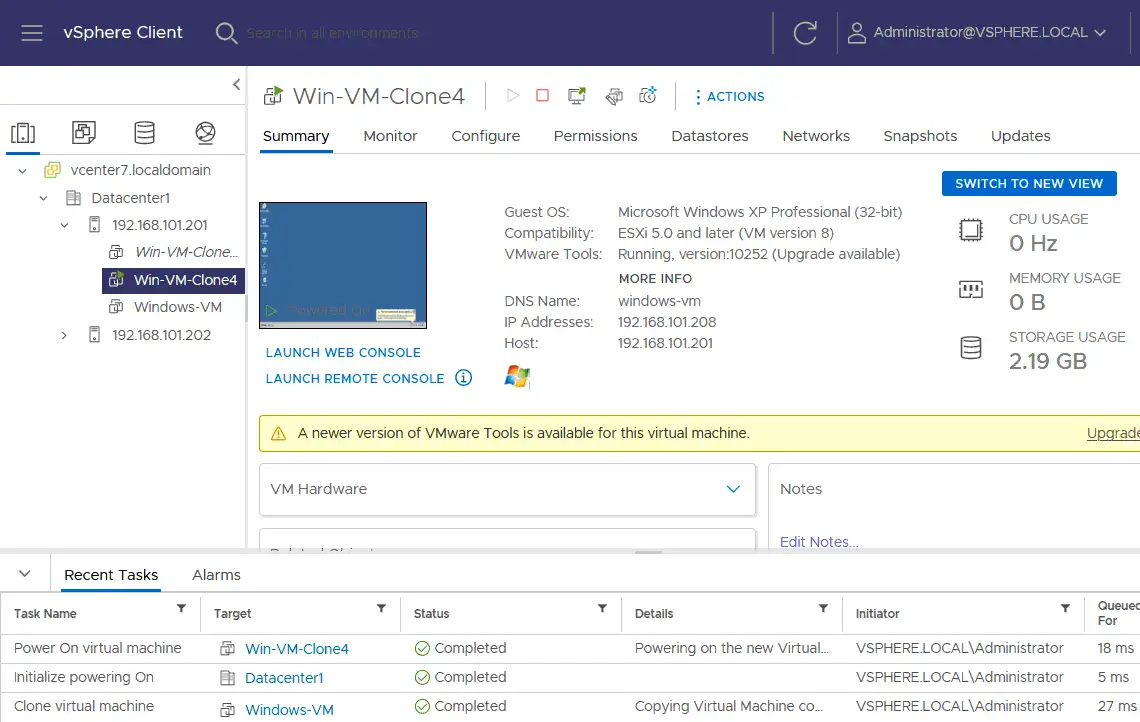Collapse the vcenter7.localdomain tree node
The height and width of the screenshot is (722, 1140).
(23, 171)
